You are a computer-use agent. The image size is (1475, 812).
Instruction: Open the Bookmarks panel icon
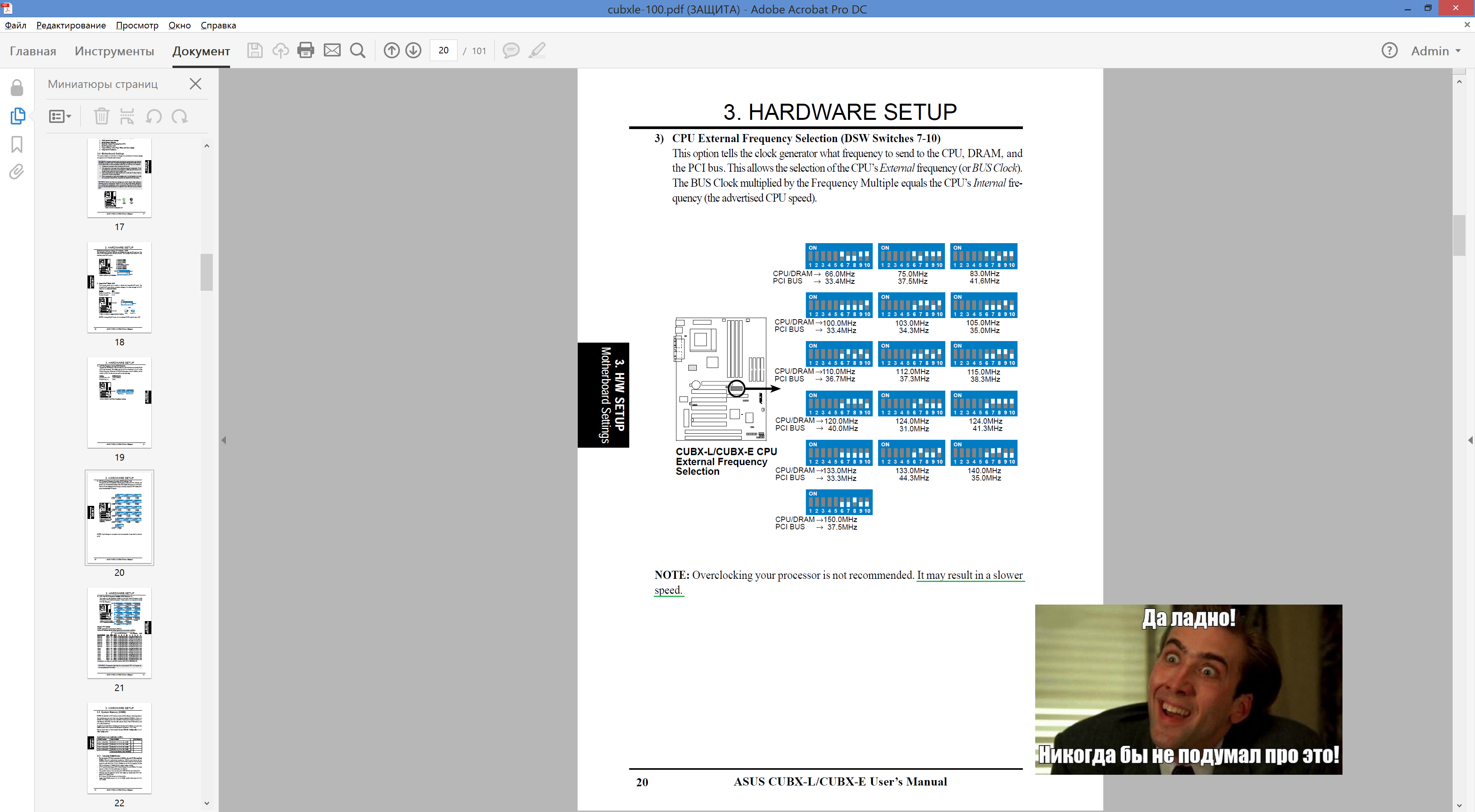pos(17,144)
